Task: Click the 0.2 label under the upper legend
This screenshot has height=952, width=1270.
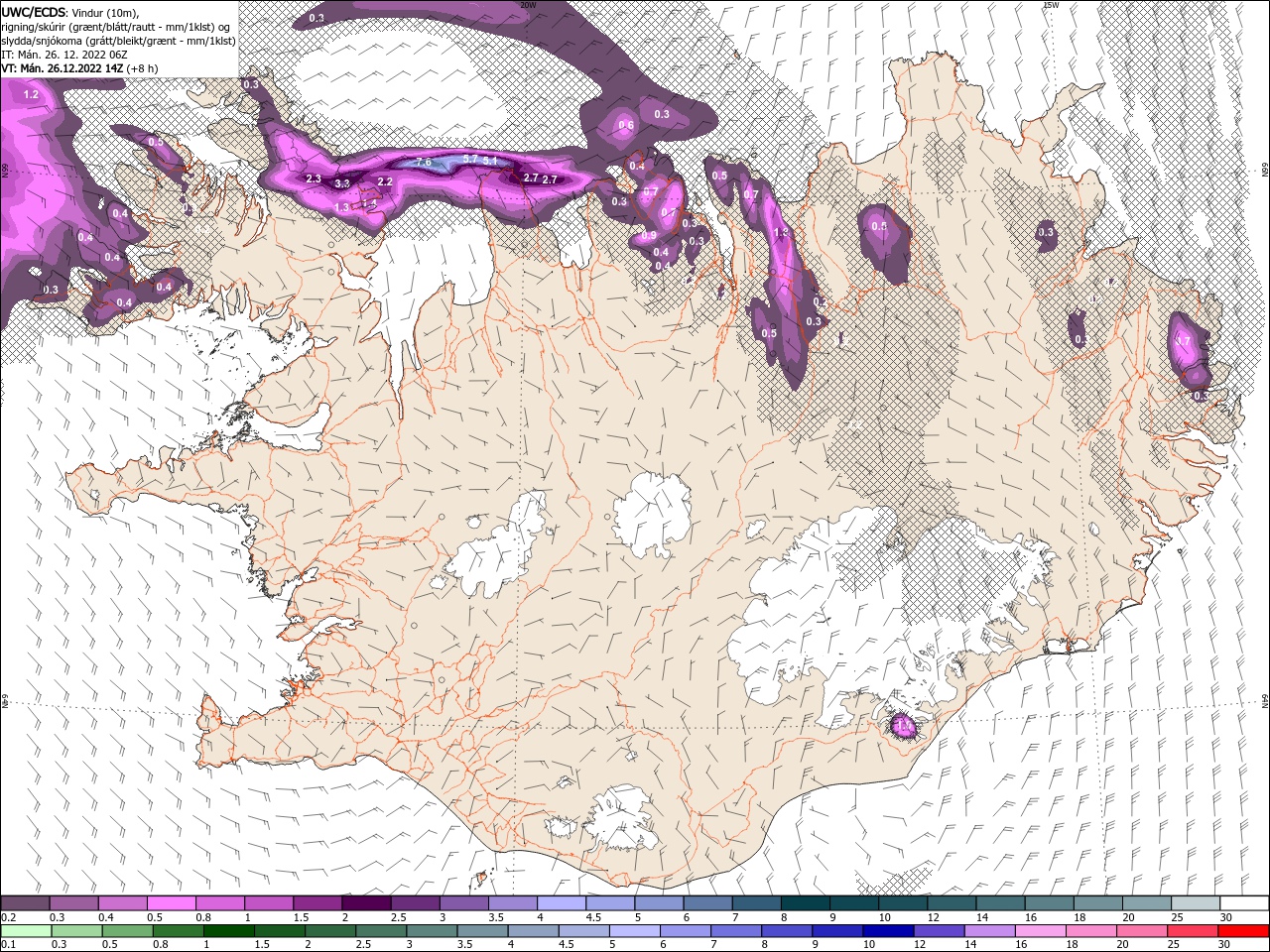Action: pyautogui.click(x=8, y=917)
